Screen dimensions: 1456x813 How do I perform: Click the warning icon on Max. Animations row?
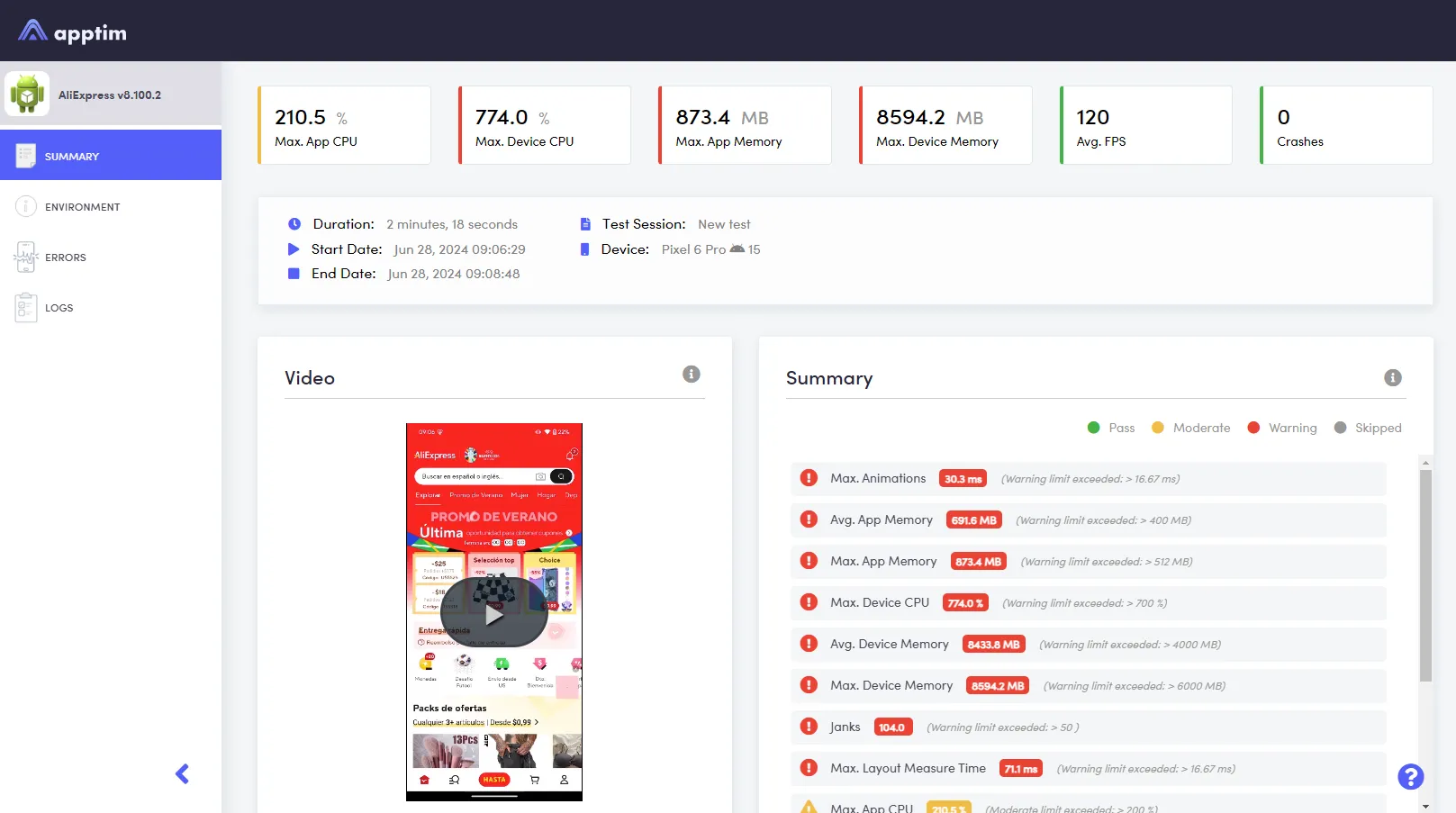pyautogui.click(x=809, y=478)
